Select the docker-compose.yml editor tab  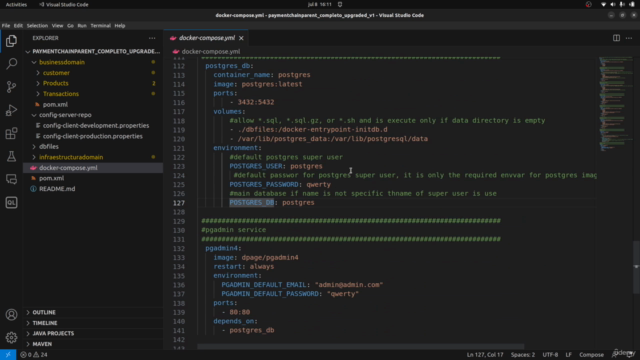[206, 38]
